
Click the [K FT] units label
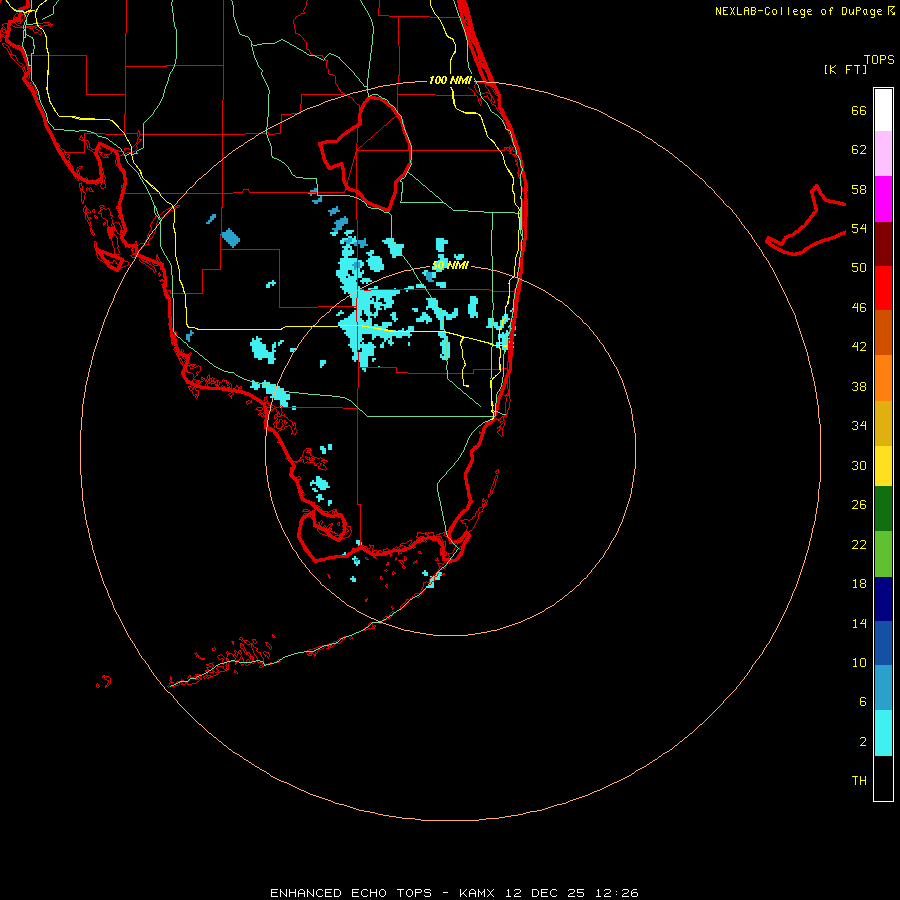[845, 69]
